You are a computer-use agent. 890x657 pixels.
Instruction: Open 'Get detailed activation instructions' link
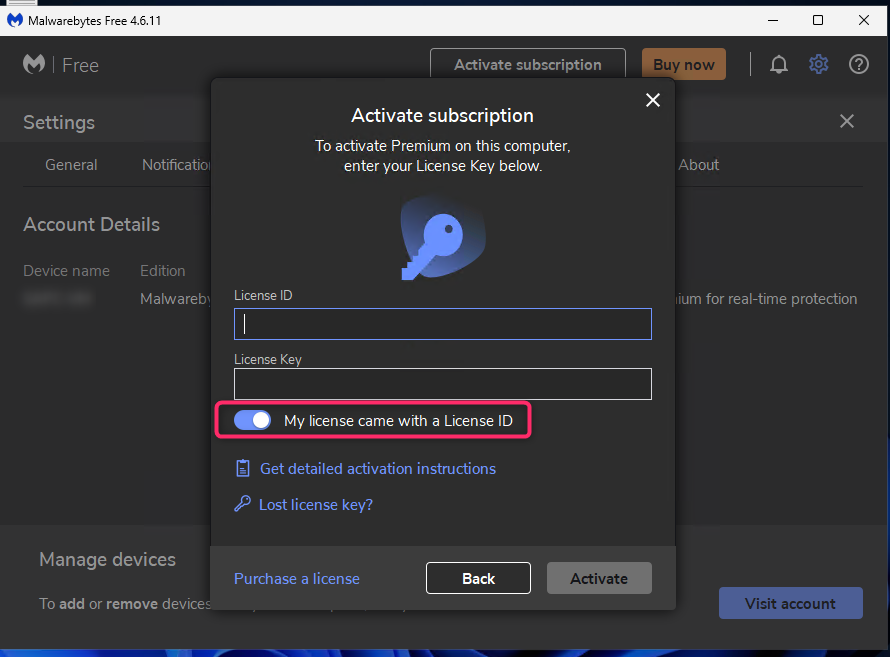tap(378, 469)
